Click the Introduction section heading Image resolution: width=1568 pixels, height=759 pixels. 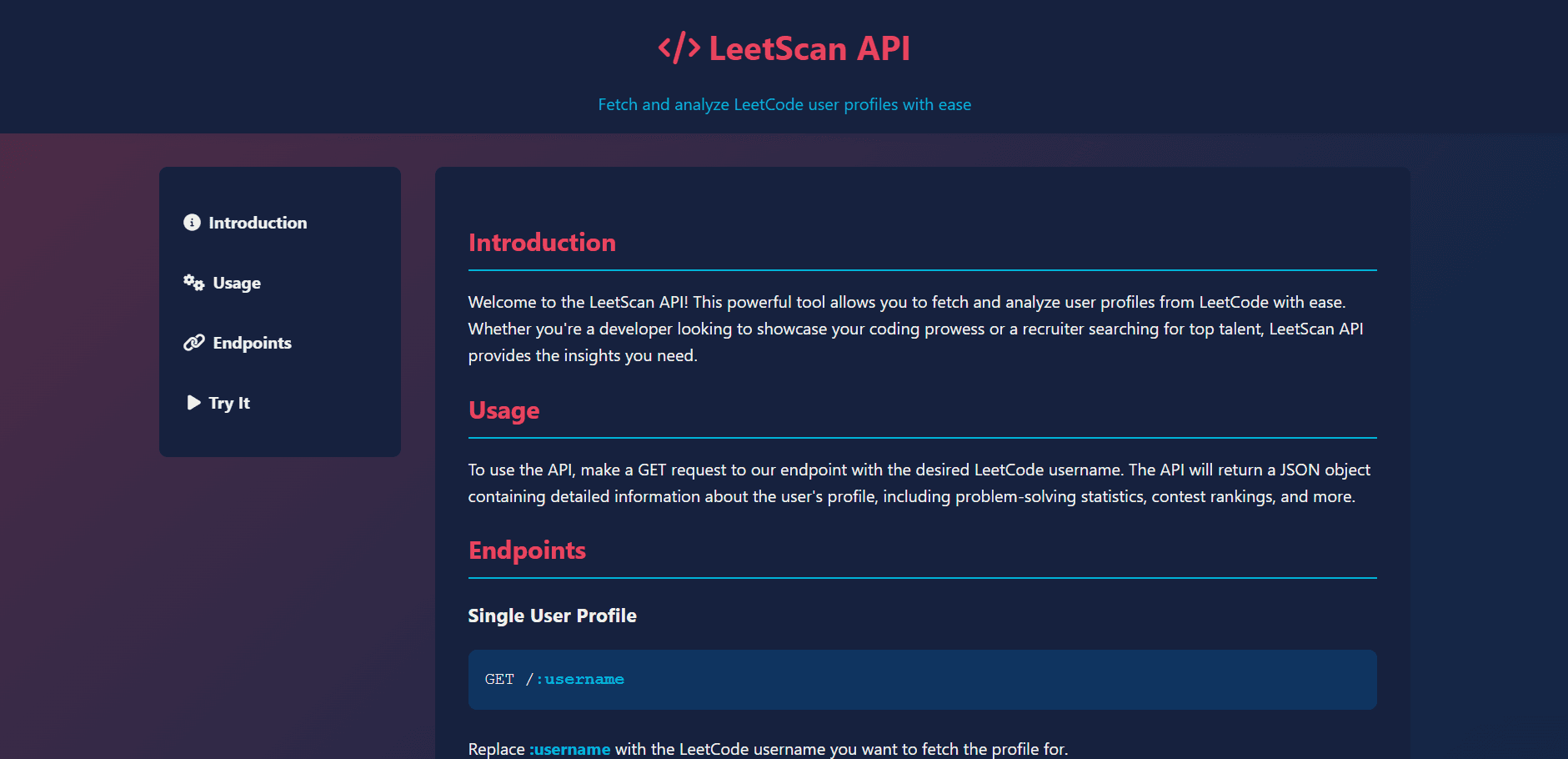542,243
